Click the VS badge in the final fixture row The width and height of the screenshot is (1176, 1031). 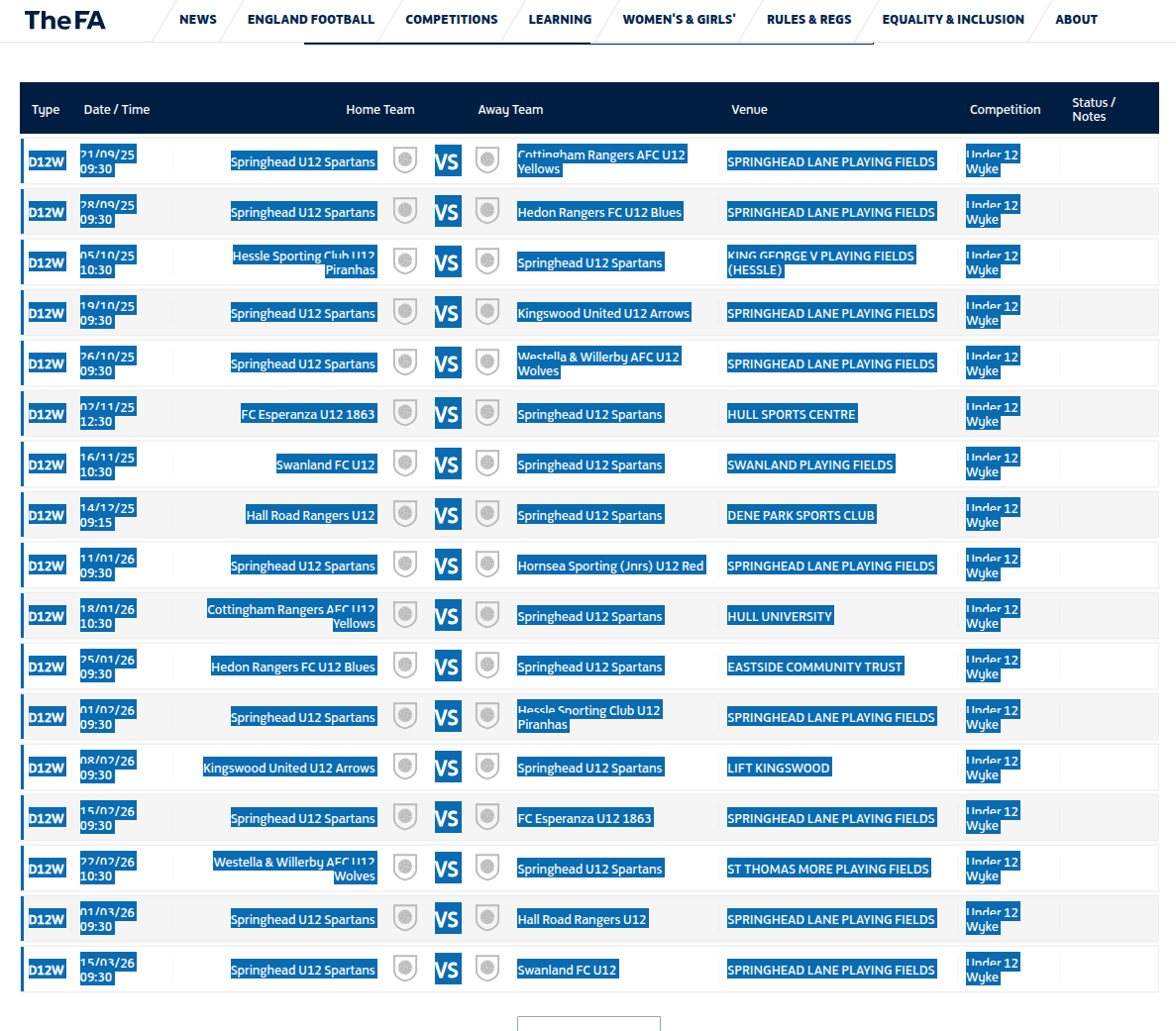[x=447, y=969]
